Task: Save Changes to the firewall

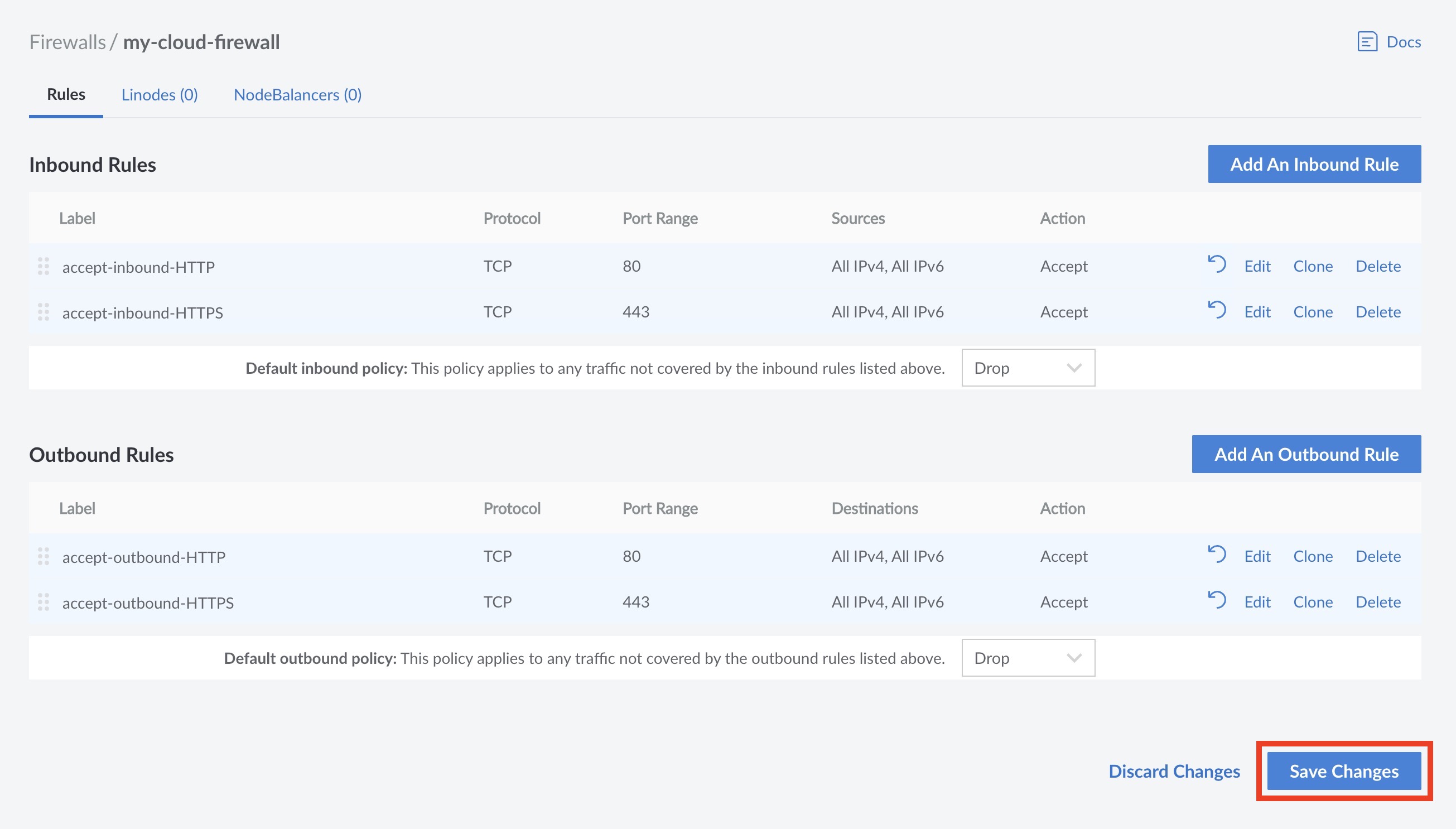Action: [x=1343, y=771]
